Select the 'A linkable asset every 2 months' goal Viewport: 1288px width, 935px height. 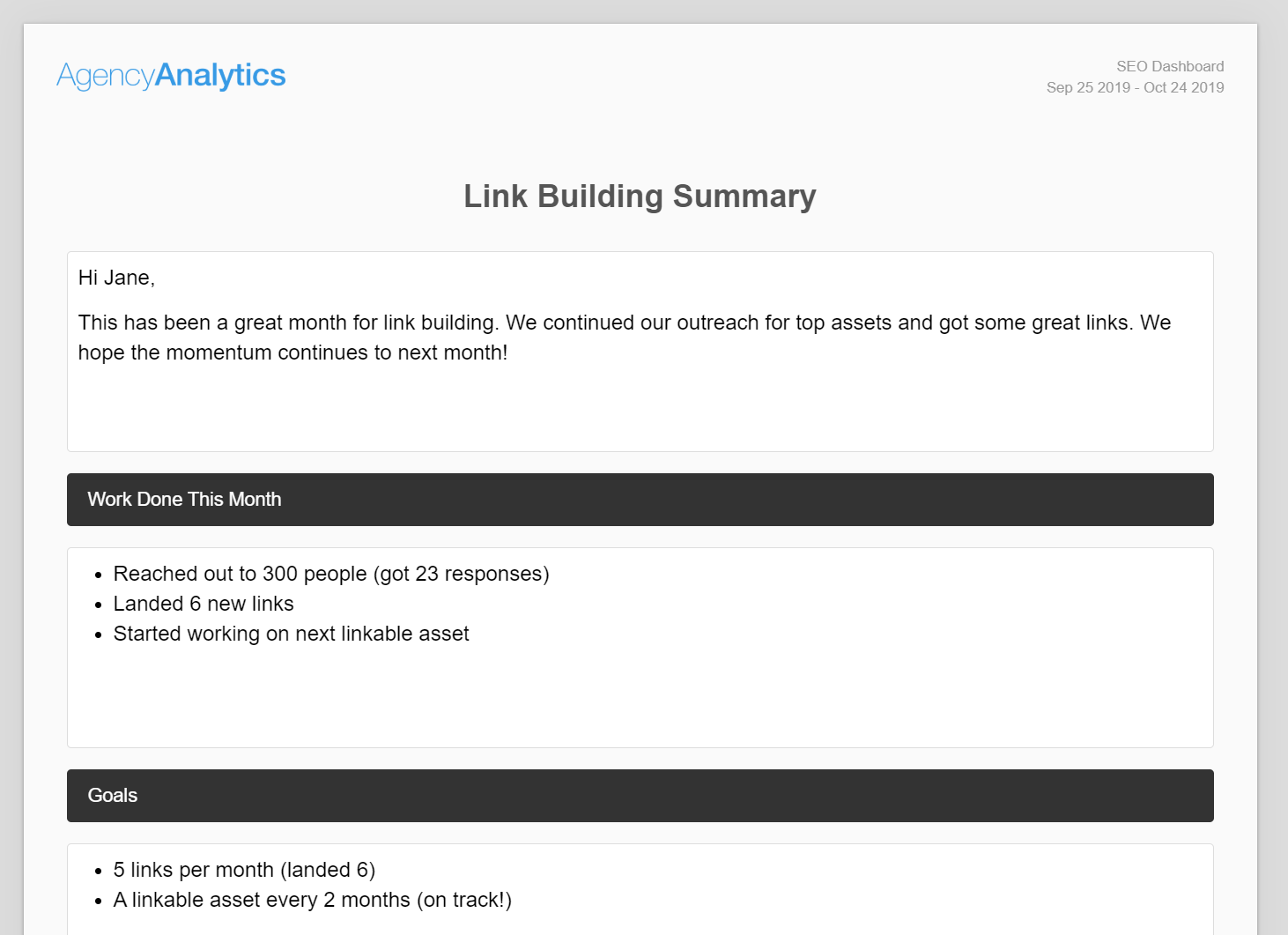[x=312, y=900]
